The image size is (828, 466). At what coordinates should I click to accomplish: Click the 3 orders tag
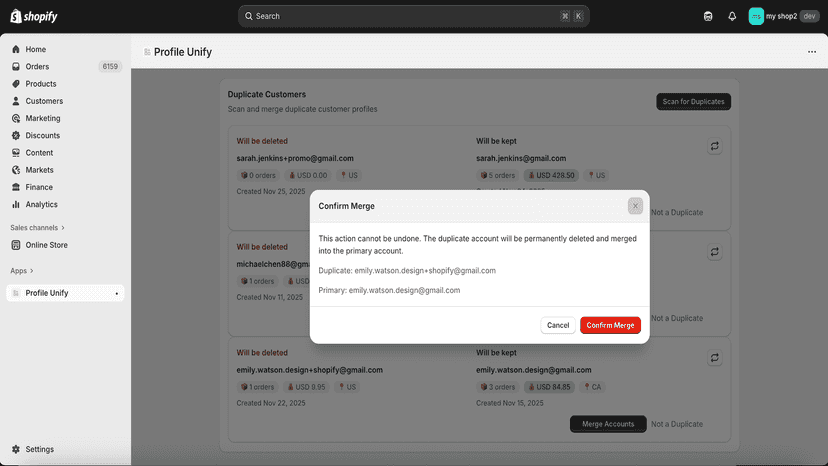(x=498, y=387)
